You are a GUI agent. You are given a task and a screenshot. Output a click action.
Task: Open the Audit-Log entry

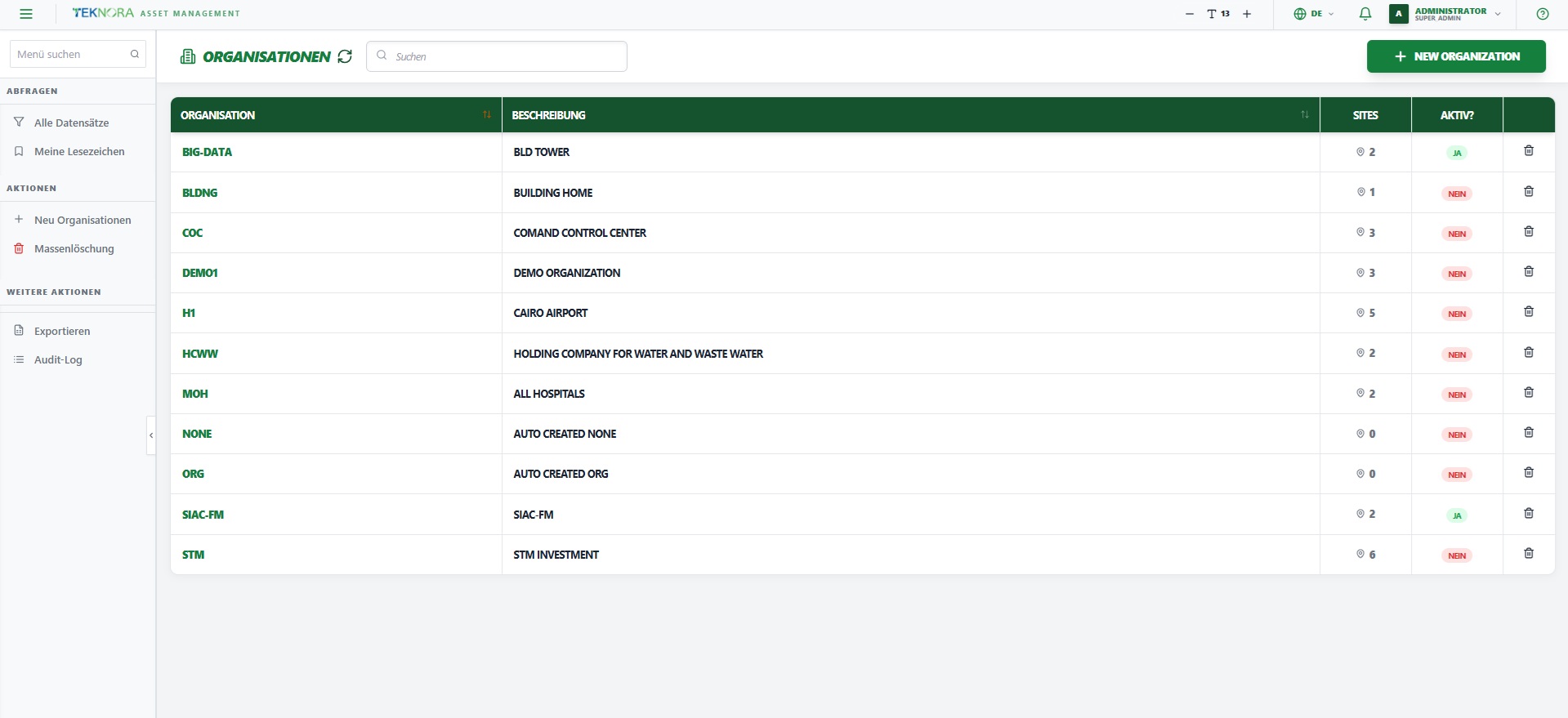(x=58, y=359)
